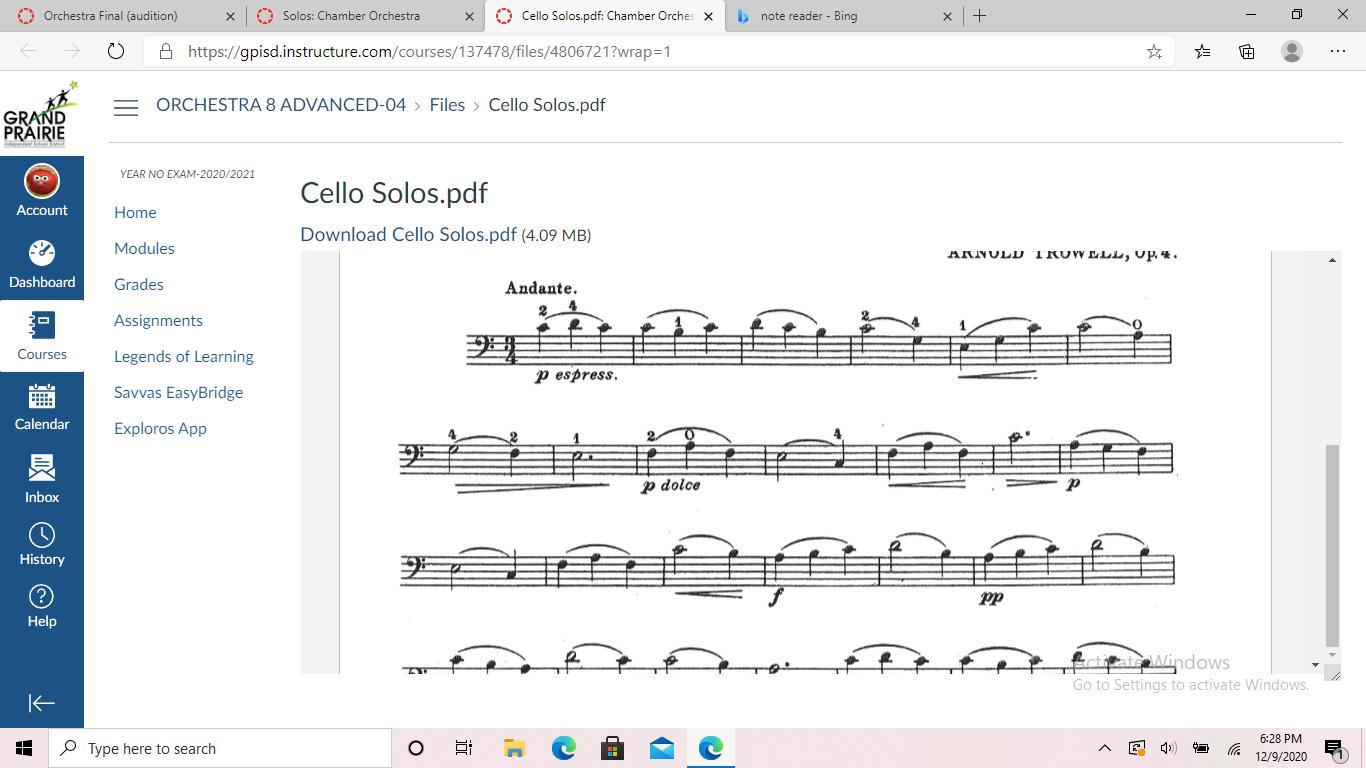Open File Explorer from taskbar
The height and width of the screenshot is (768, 1366).
pos(514,748)
